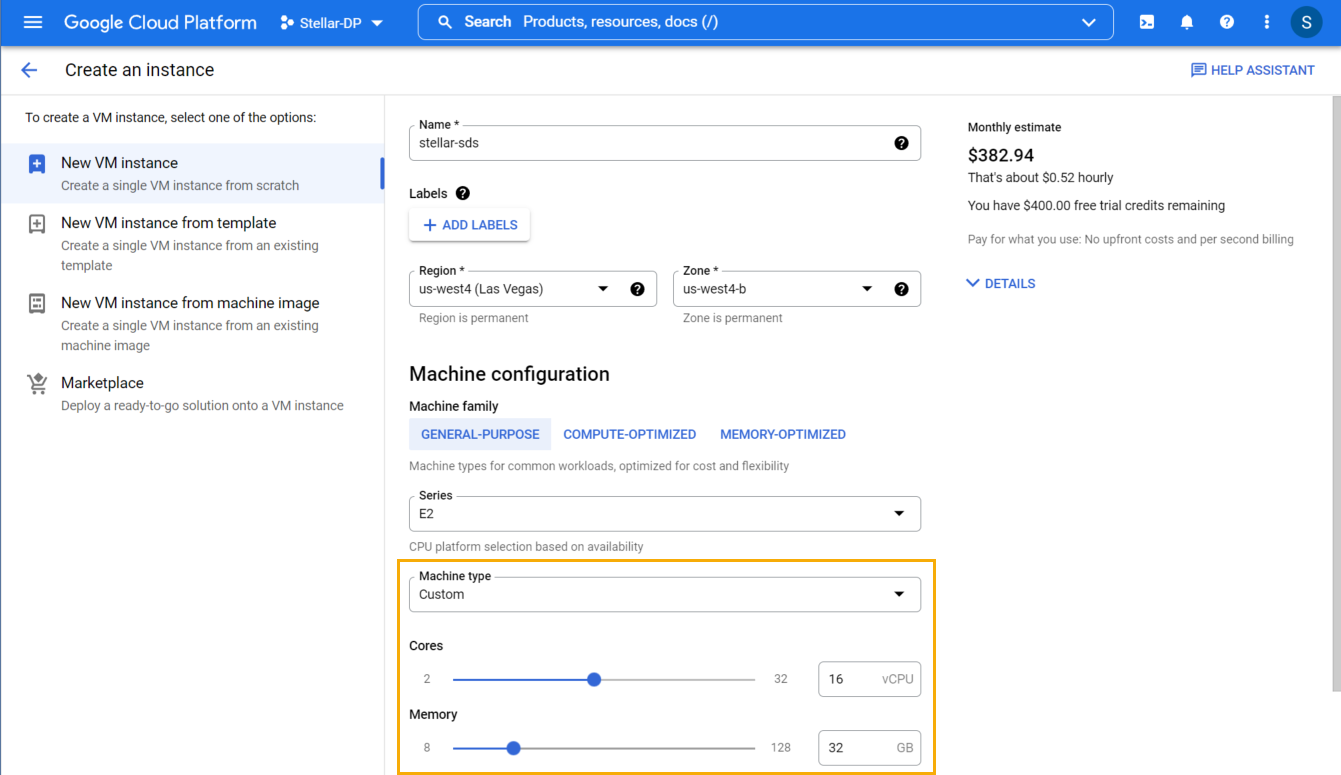1341x775 pixels.
Task: Open the Stellar-DP project selector
Action: tap(332, 23)
